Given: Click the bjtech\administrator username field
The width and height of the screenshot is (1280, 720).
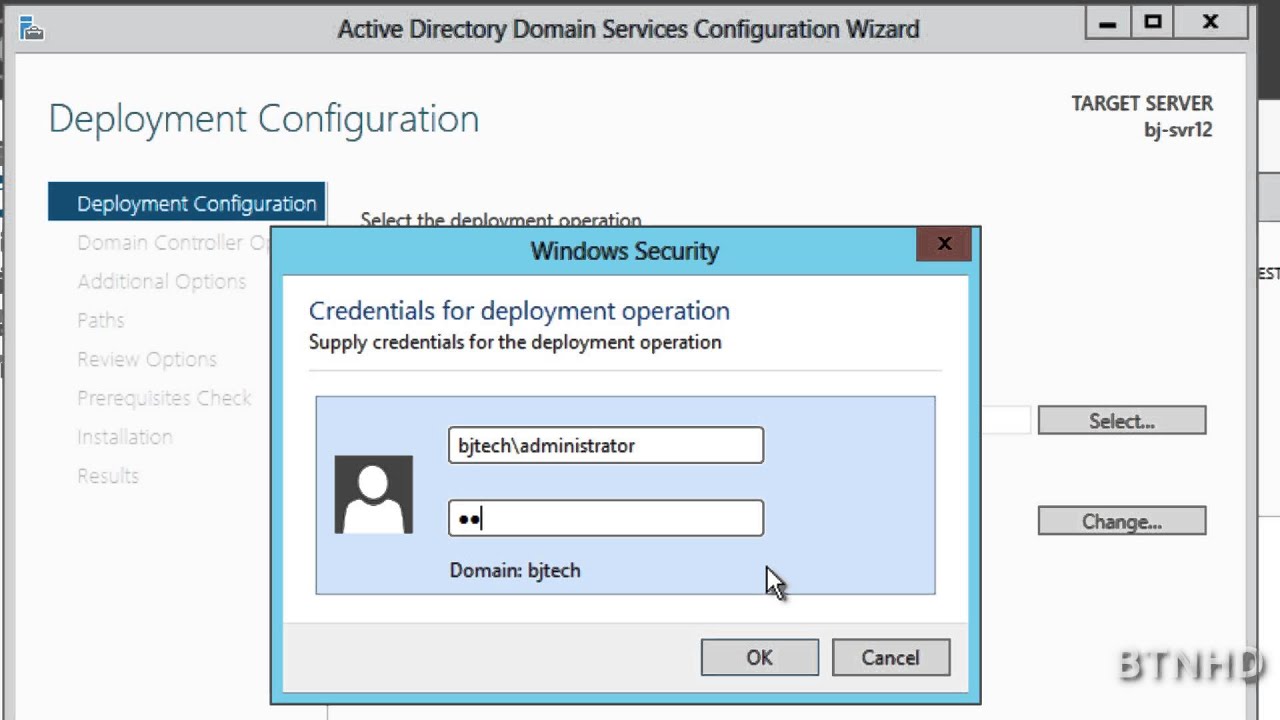Looking at the screenshot, I should pos(605,445).
